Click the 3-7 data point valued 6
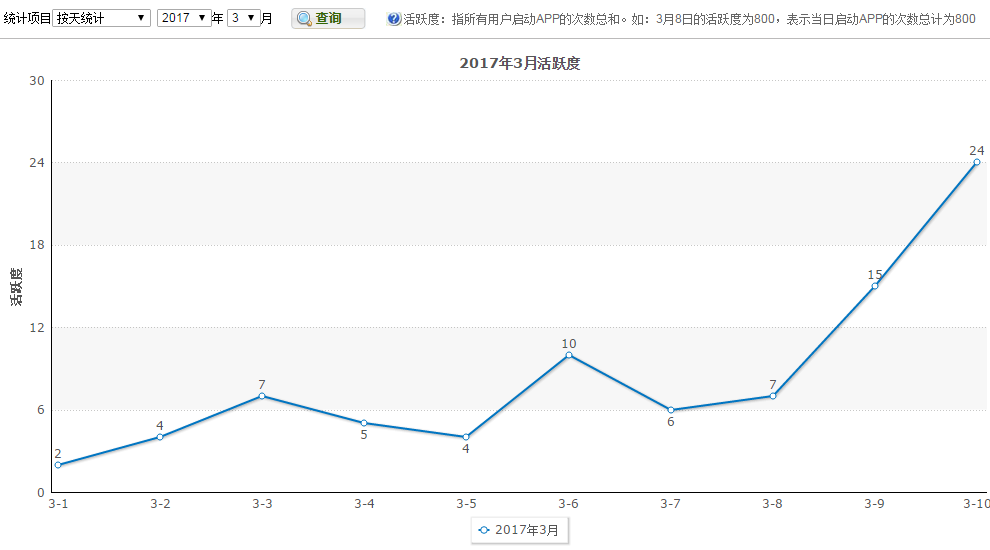Viewport: 990px width, 550px height. coord(671,410)
